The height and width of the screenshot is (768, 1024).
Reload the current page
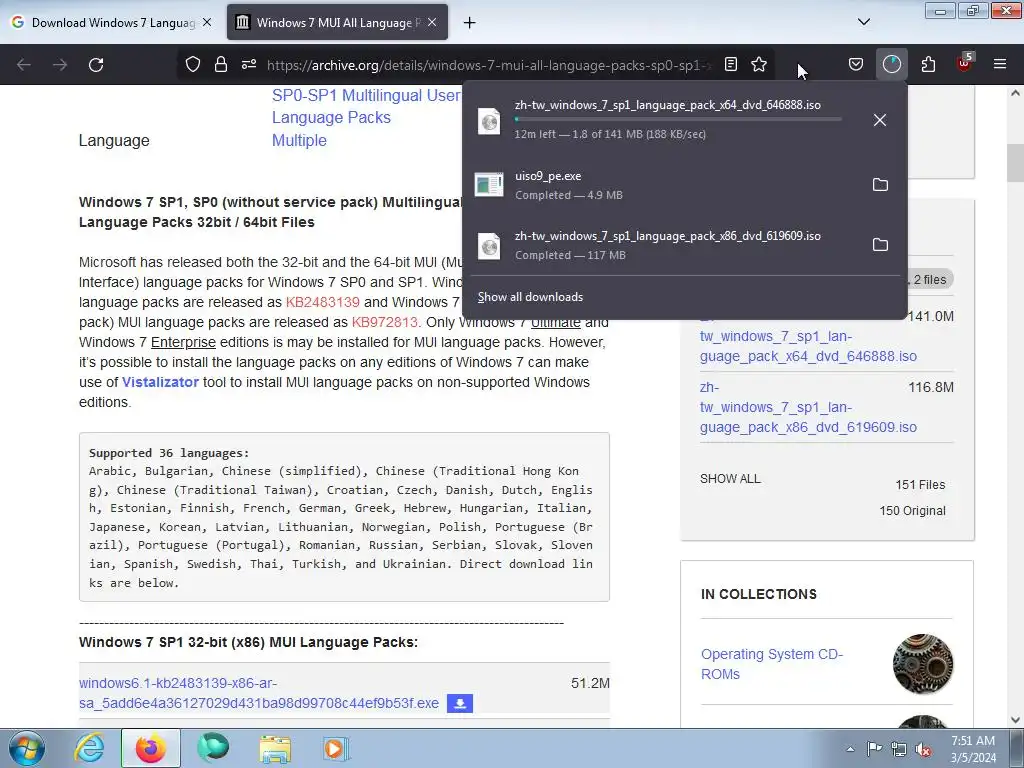coord(96,65)
